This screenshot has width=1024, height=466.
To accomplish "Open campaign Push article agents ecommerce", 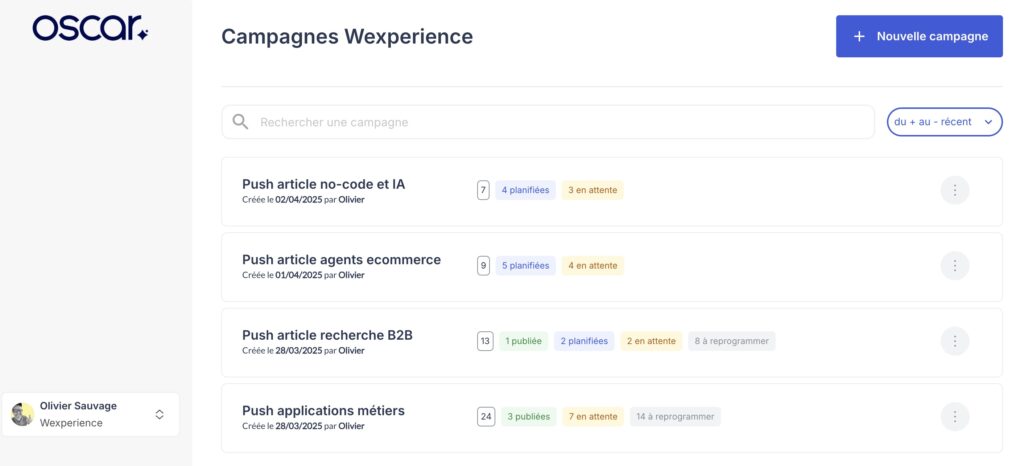I will (x=342, y=260).
